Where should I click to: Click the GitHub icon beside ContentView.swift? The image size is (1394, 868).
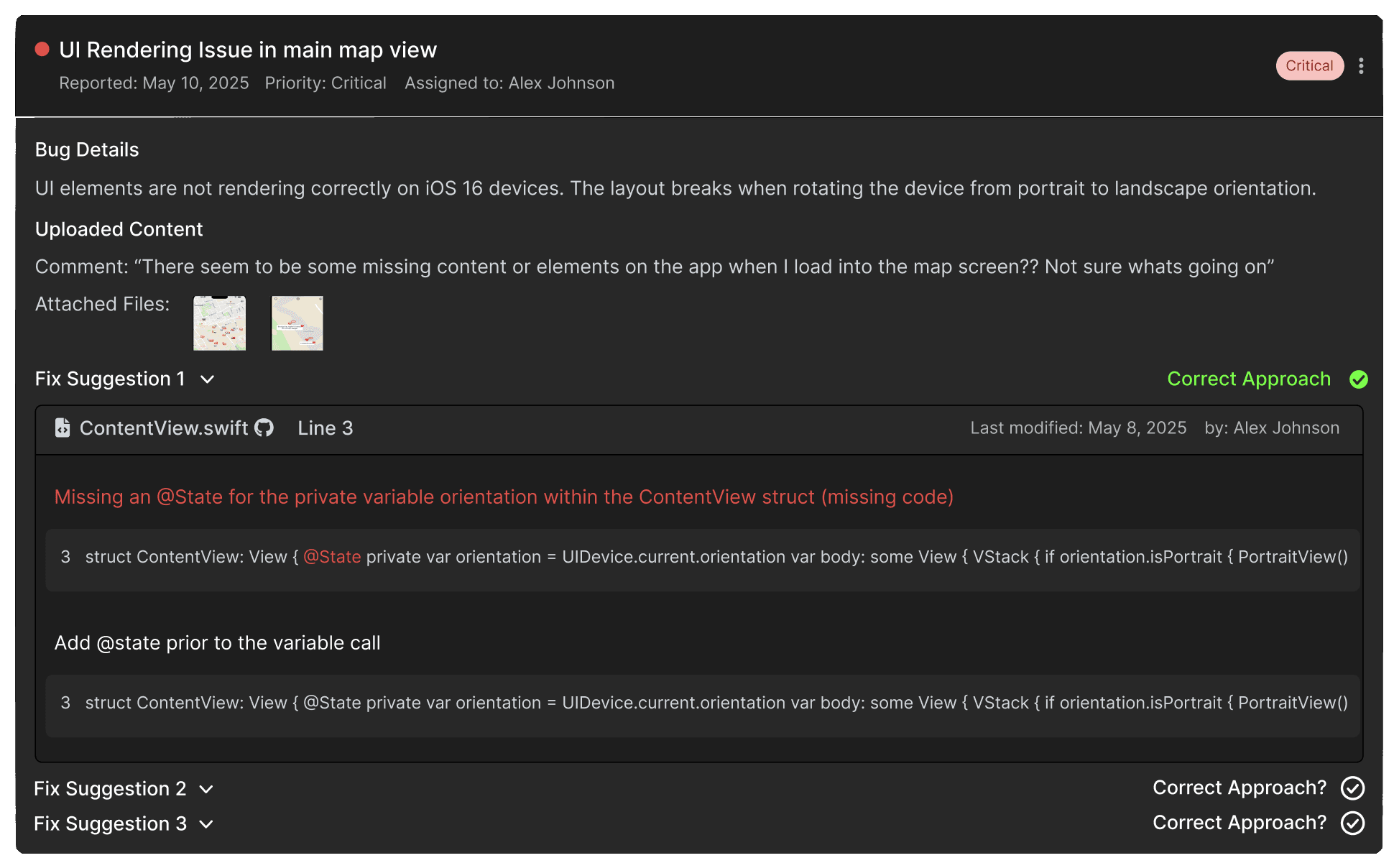264,428
